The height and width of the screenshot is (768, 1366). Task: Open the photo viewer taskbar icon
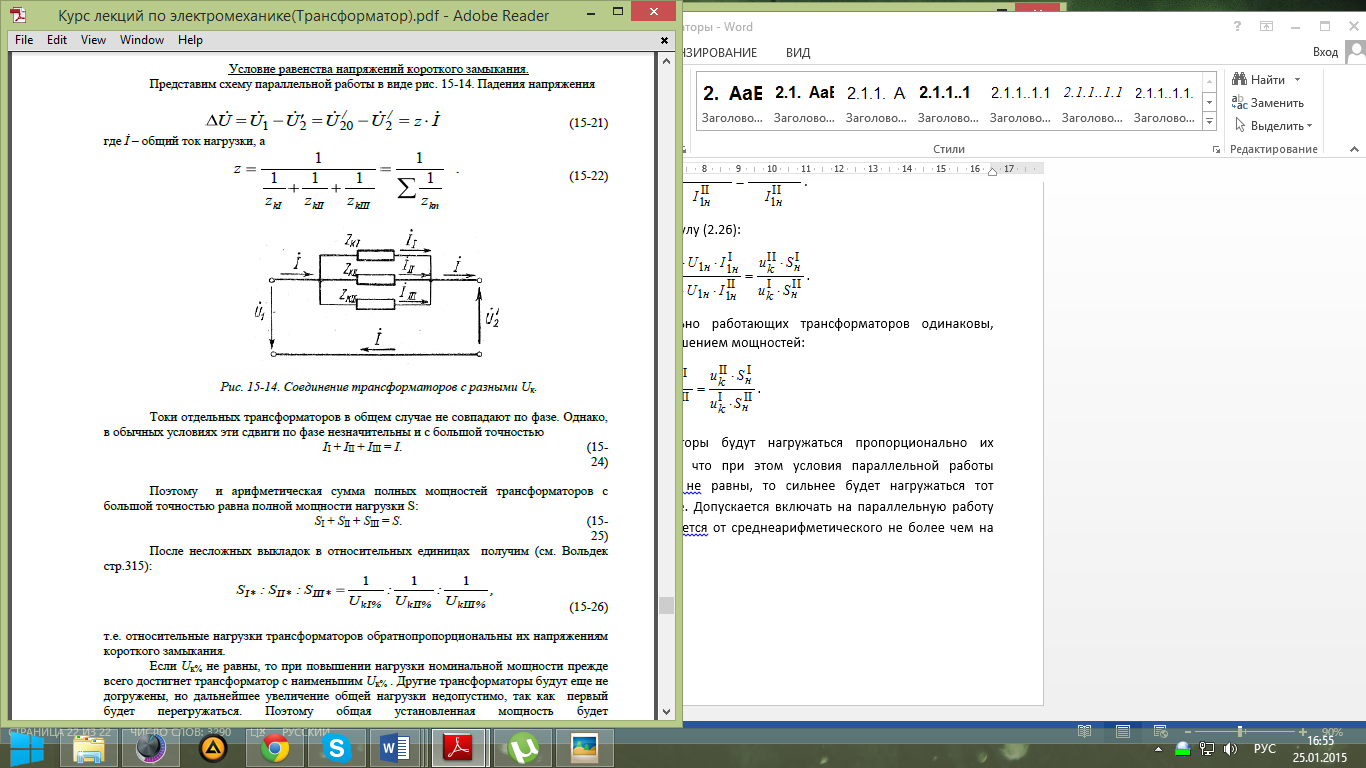(583, 748)
